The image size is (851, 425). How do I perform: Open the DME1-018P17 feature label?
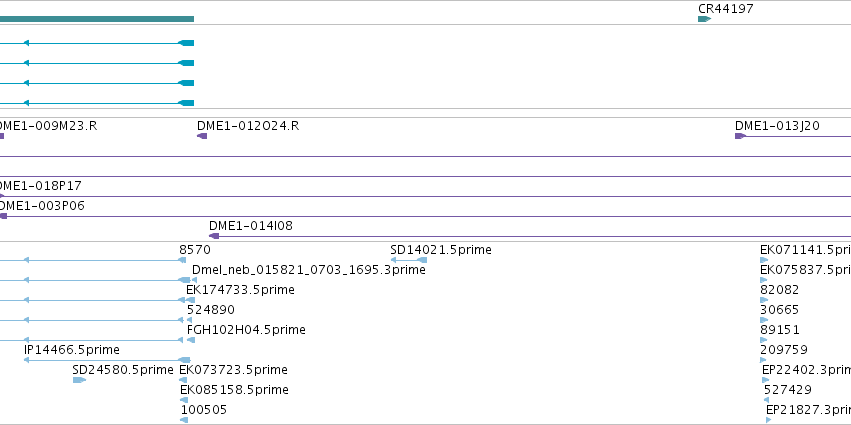[41, 186]
